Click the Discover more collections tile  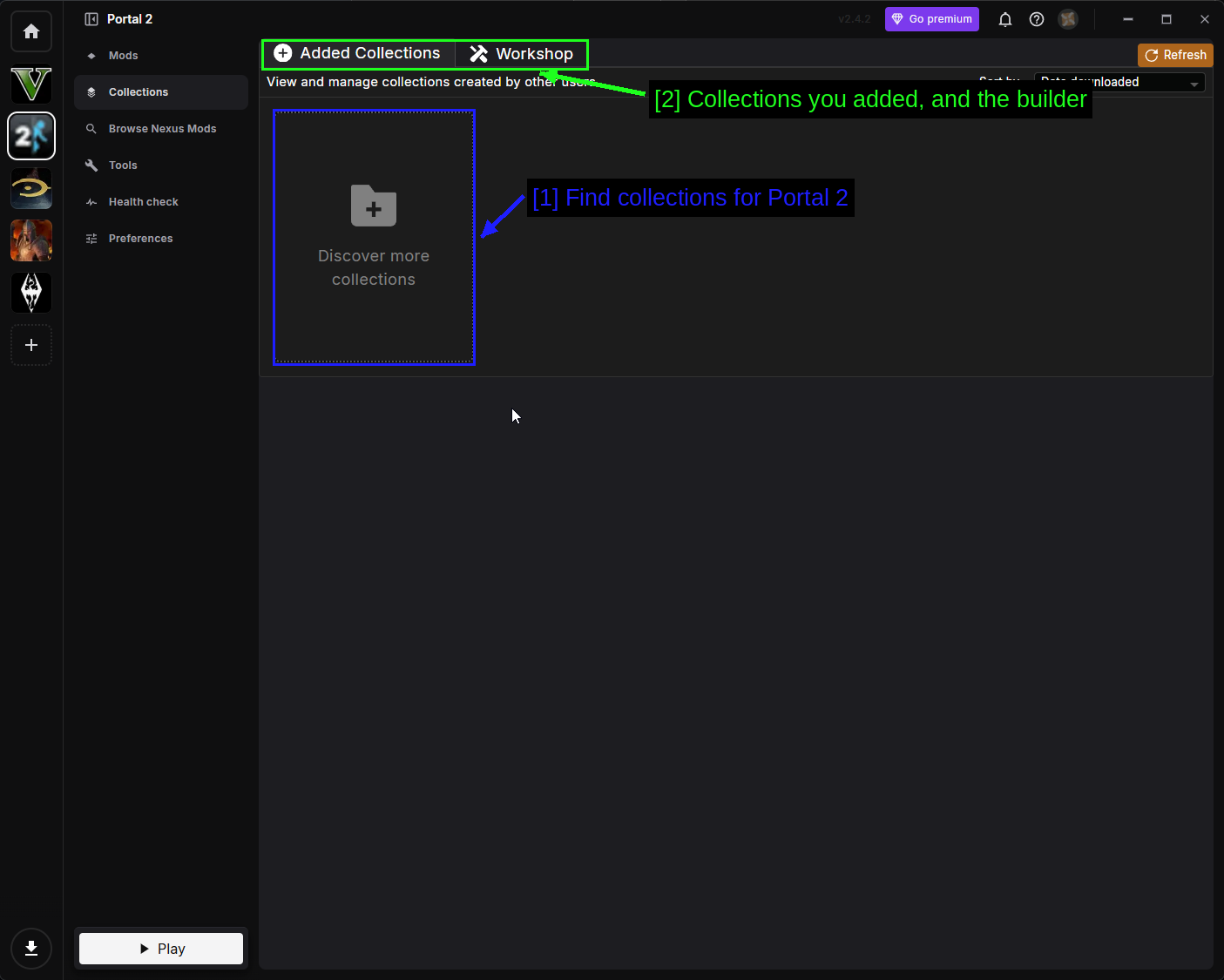click(374, 237)
